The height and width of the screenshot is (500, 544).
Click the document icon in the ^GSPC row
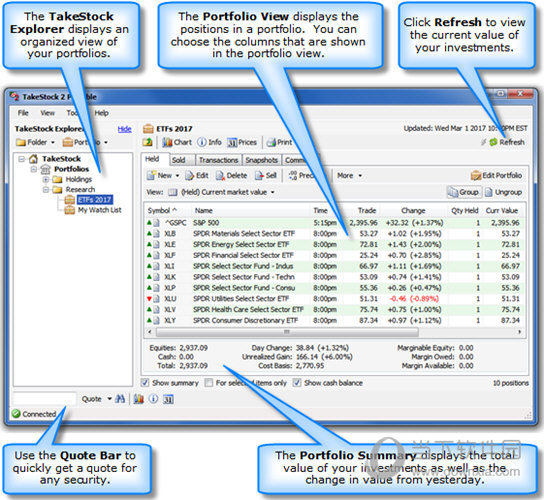coord(156,223)
